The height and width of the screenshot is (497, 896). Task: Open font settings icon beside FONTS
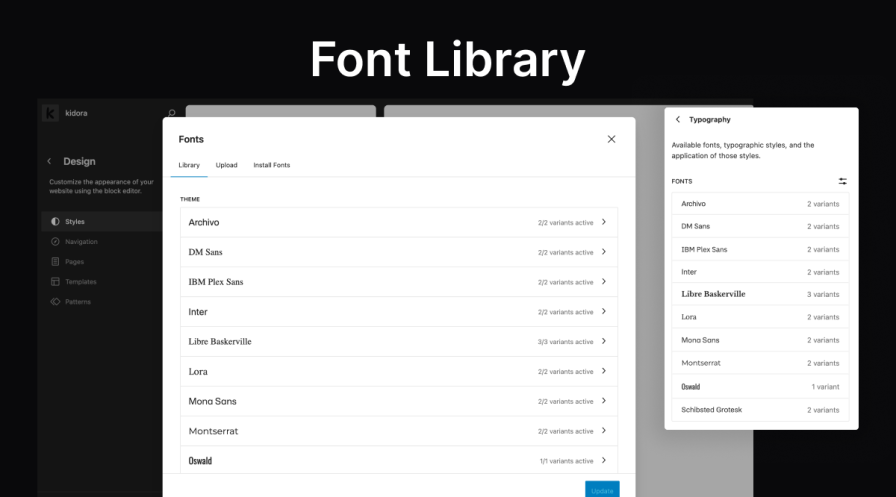click(842, 181)
